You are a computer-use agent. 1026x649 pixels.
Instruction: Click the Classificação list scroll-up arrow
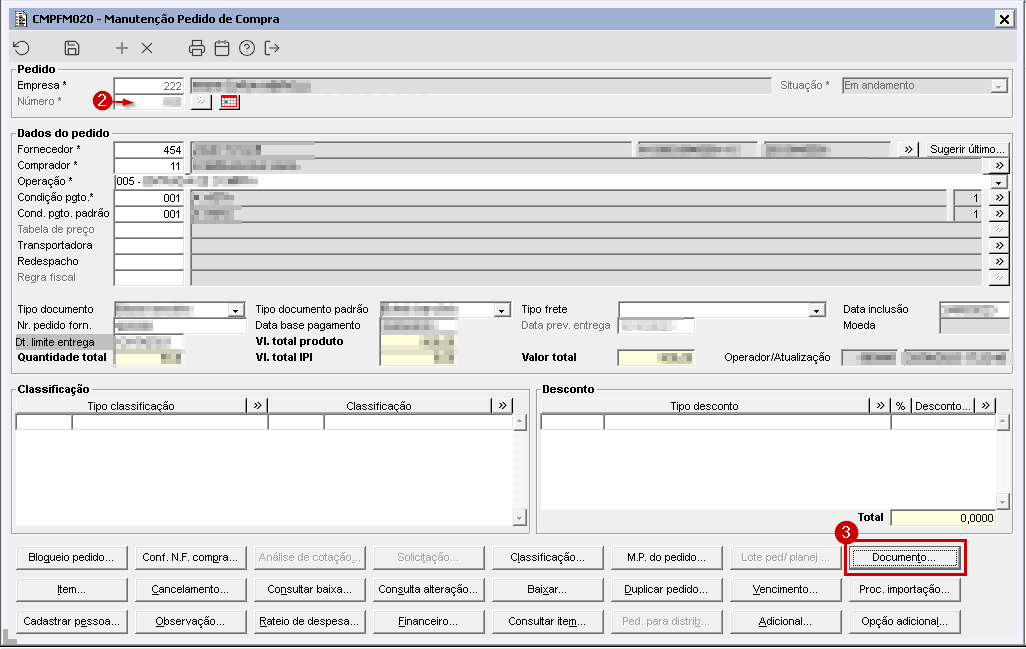coord(520,423)
